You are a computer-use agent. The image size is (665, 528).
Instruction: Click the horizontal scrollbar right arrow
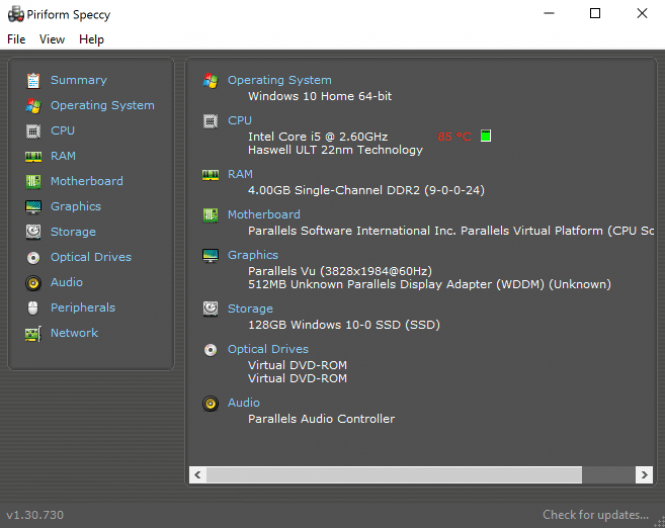[x=644, y=475]
